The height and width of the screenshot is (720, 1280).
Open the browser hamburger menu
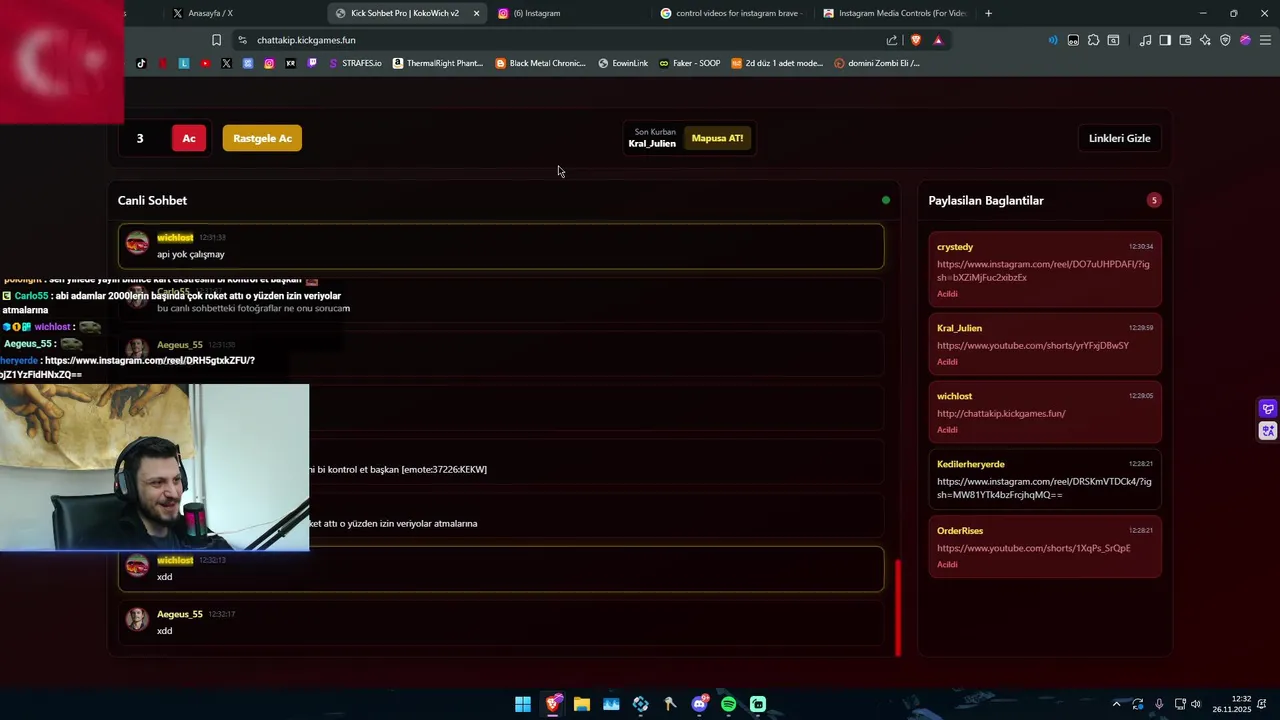point(1265,40)
